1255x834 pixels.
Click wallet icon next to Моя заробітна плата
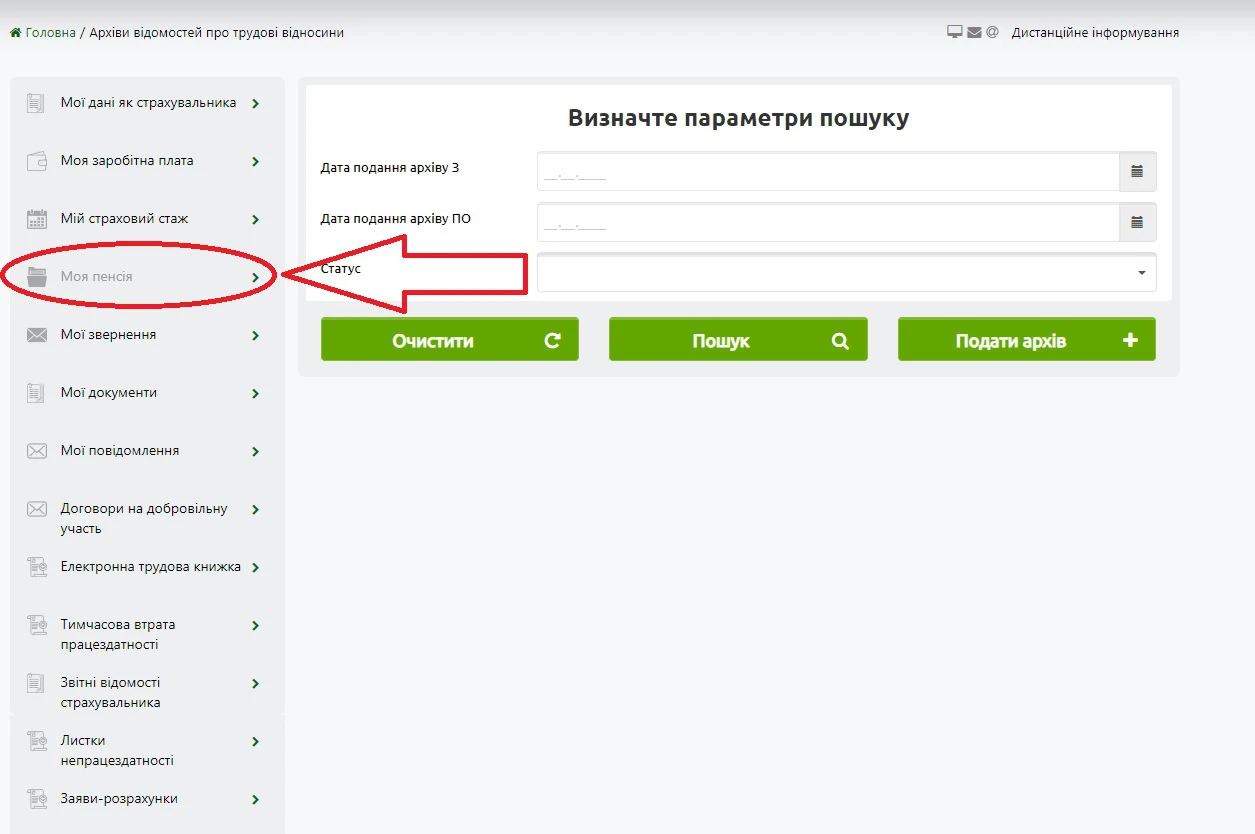point(37,161)
